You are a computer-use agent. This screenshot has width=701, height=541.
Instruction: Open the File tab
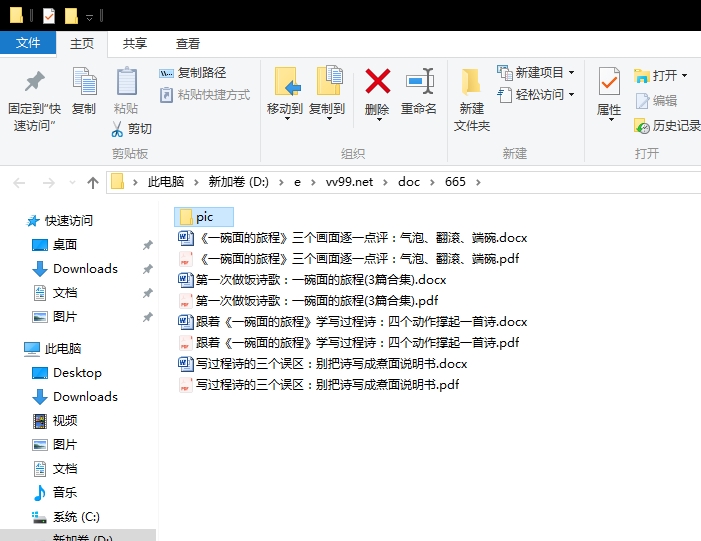[x=28, y=43]
